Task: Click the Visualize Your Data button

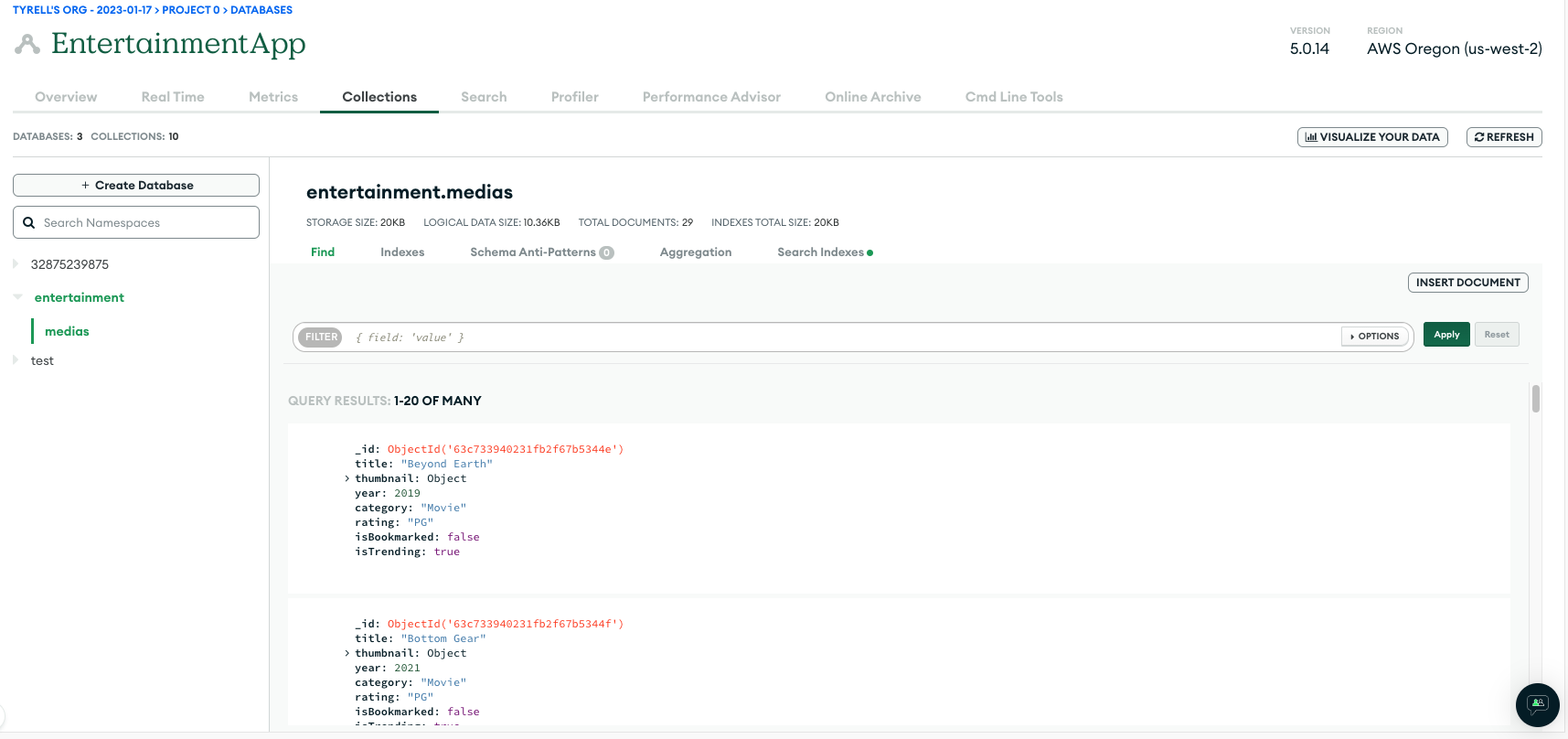Action: pyautogui.click(x=1372, y=137)
